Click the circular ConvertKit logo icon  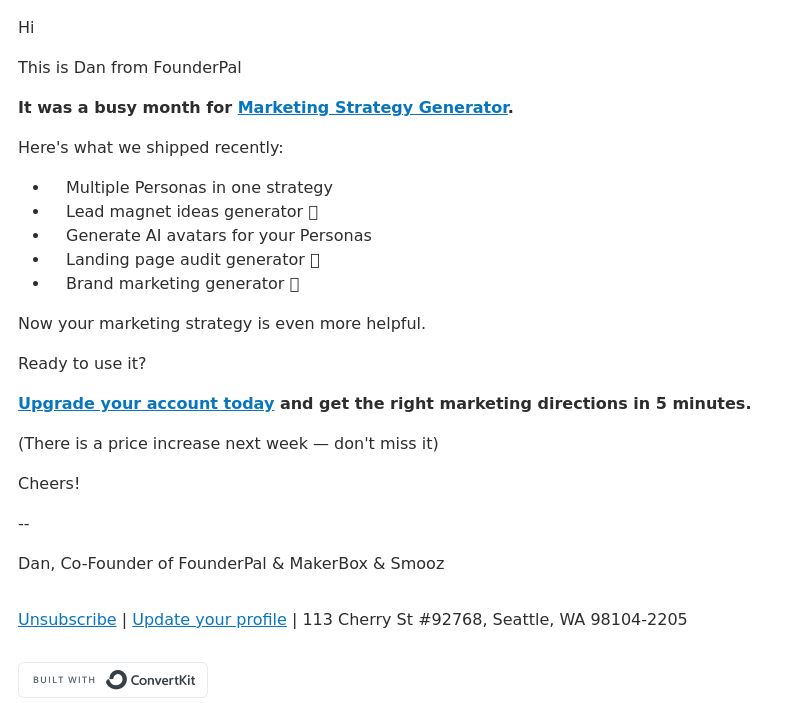116,680
